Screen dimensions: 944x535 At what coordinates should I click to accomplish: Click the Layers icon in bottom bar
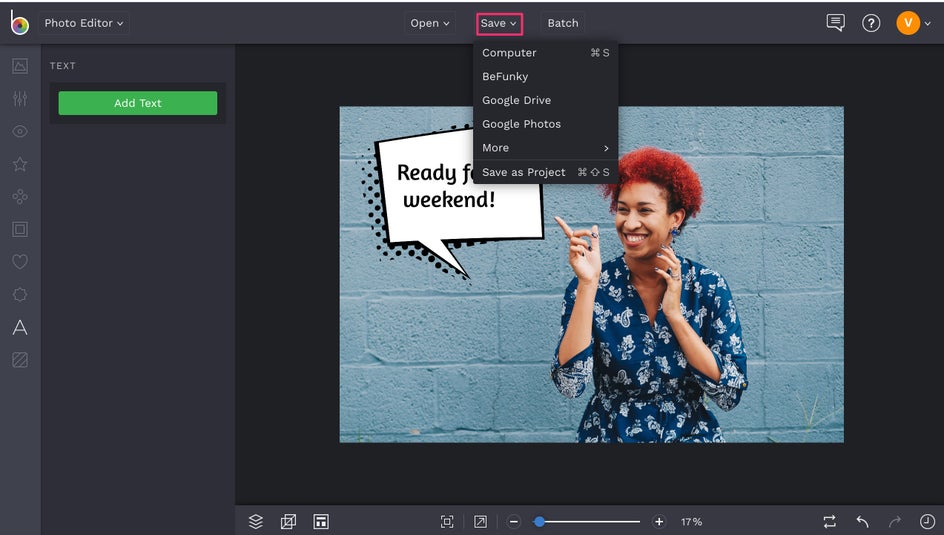coord(256,522)
